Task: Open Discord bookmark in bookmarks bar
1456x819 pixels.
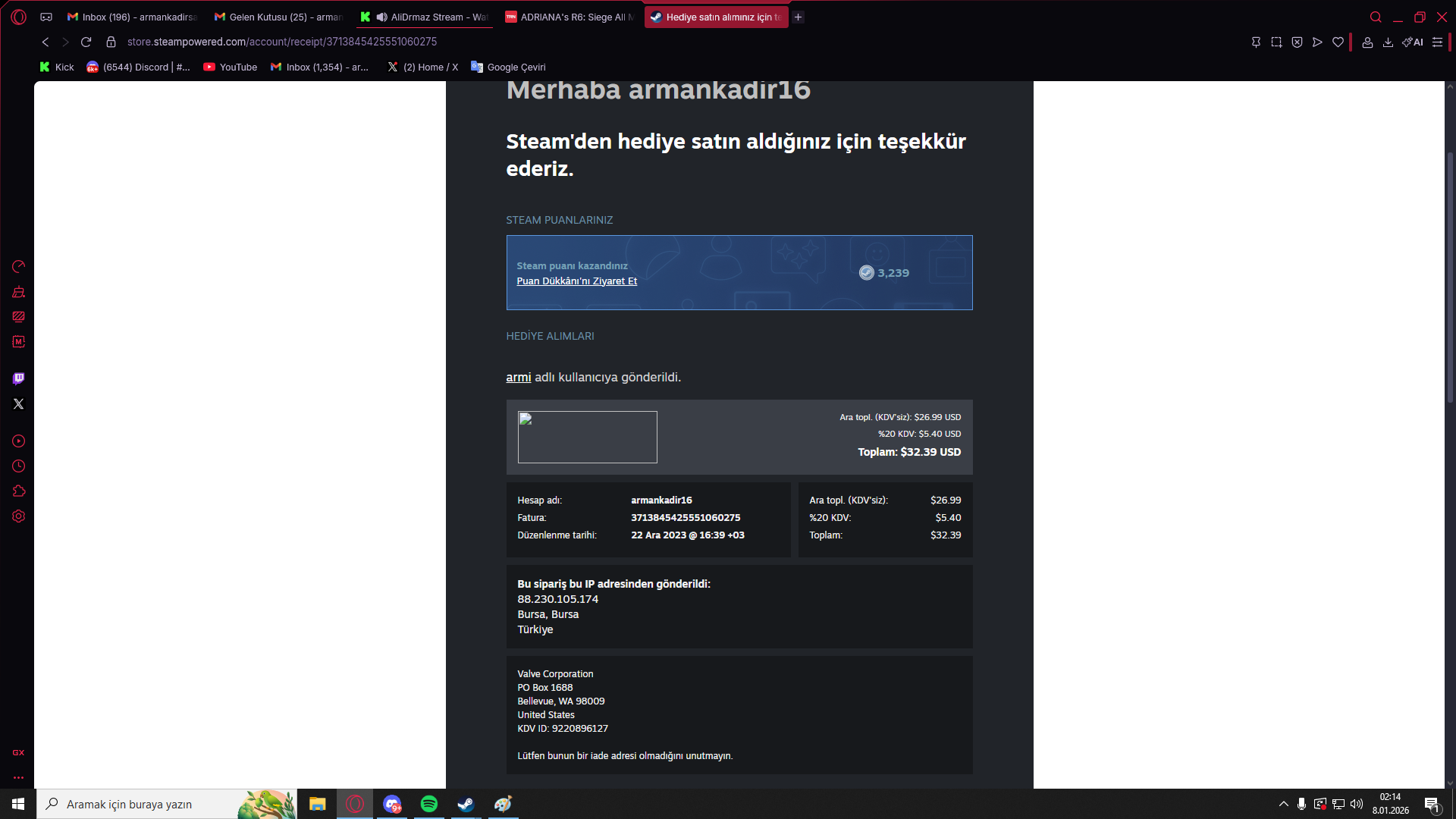Action: 138,67
